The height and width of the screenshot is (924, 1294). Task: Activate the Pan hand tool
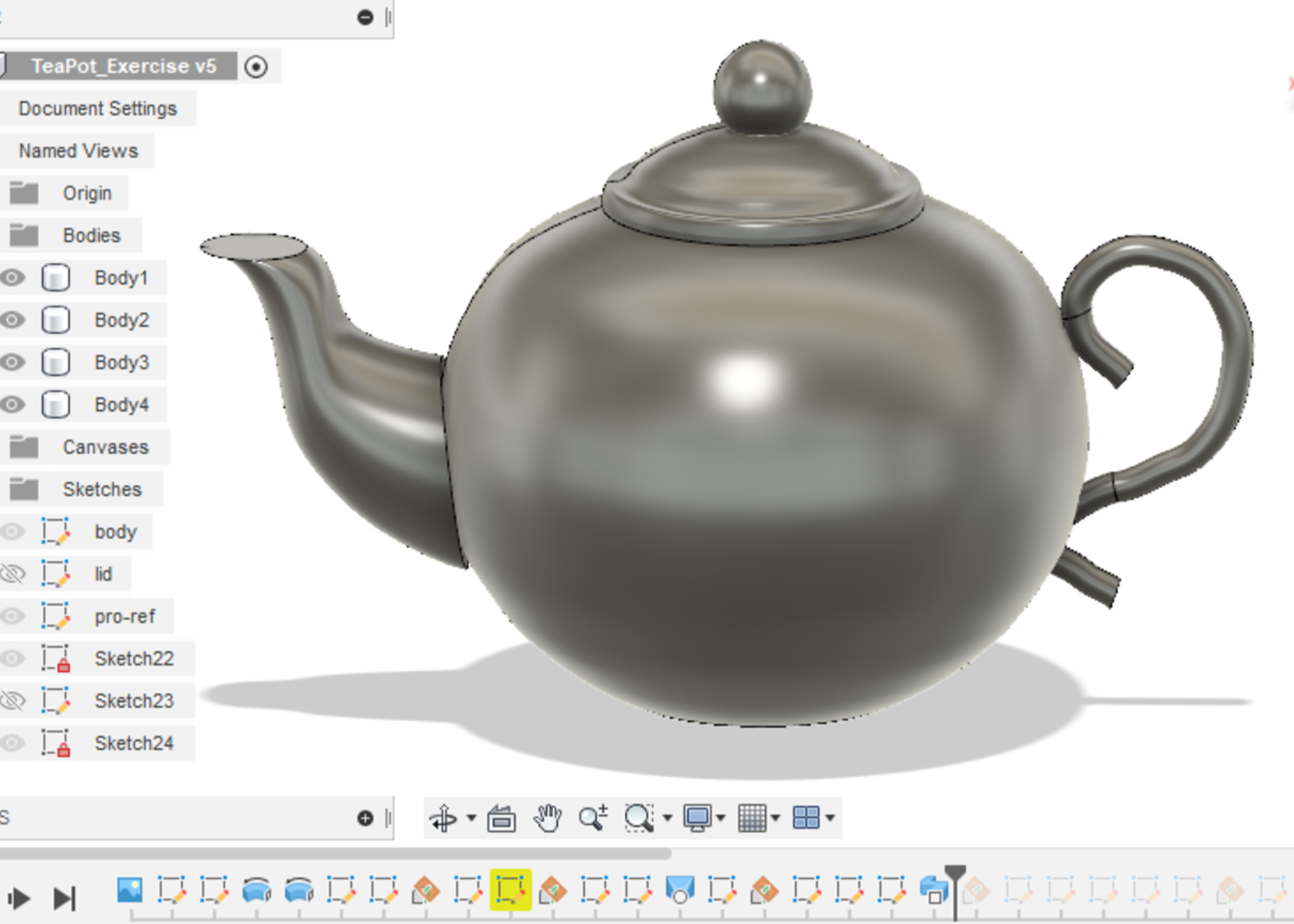(x=547, y=818)
